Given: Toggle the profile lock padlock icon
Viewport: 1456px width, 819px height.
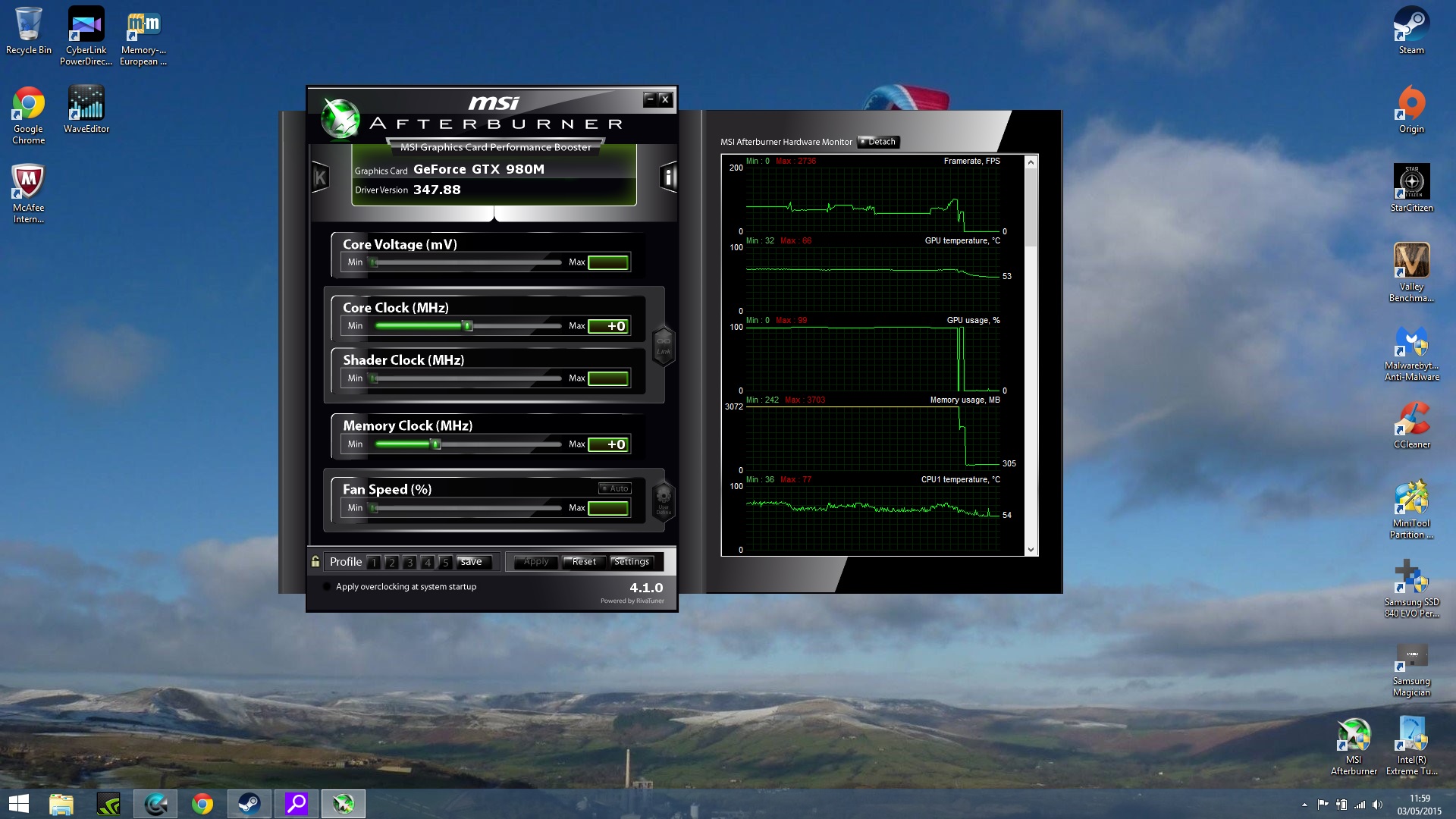Looking at the screenshot, I should [x=315, y=561].
